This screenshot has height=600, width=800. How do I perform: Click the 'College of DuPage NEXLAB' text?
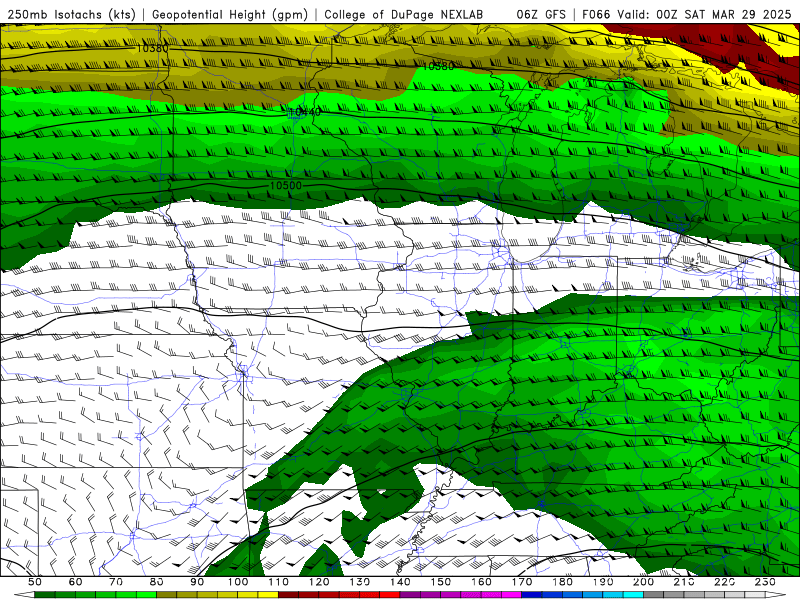(x=404, y=14)
